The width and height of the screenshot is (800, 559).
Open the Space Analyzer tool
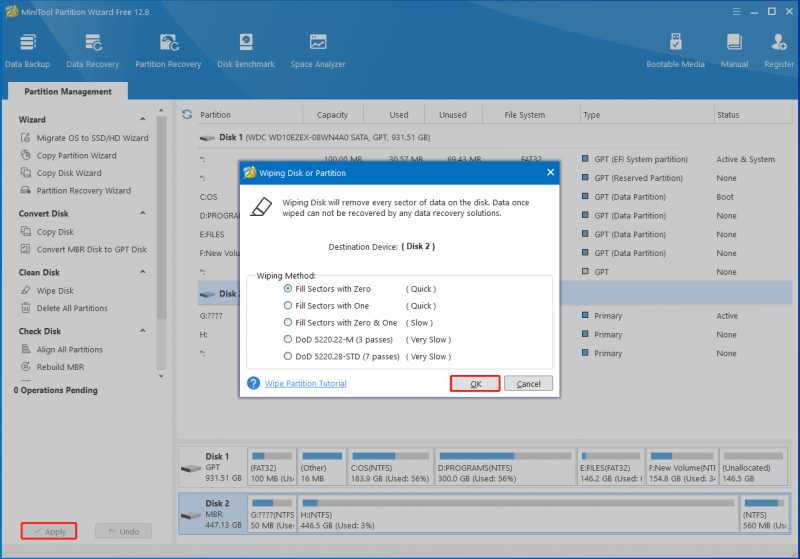(x=318, y=50)
